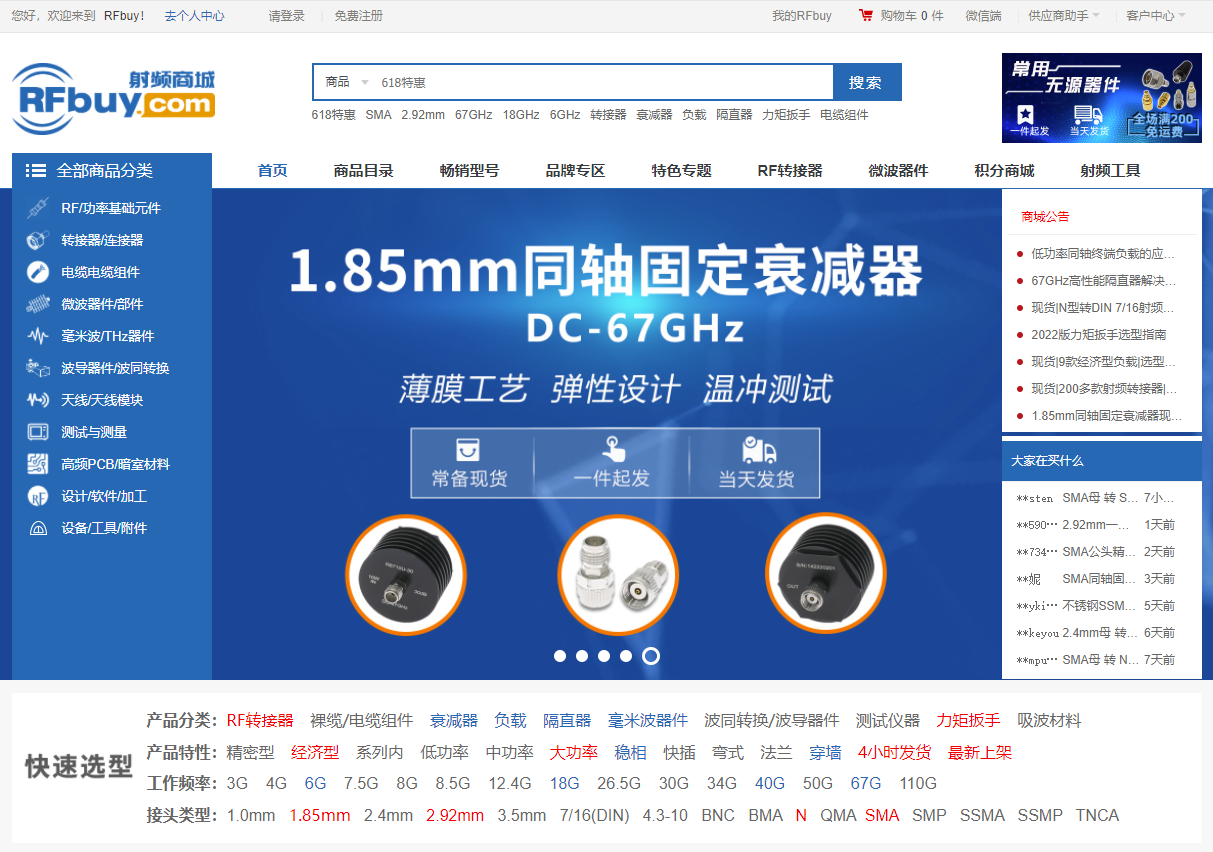Click the 搜索 search button

[867, 82]
